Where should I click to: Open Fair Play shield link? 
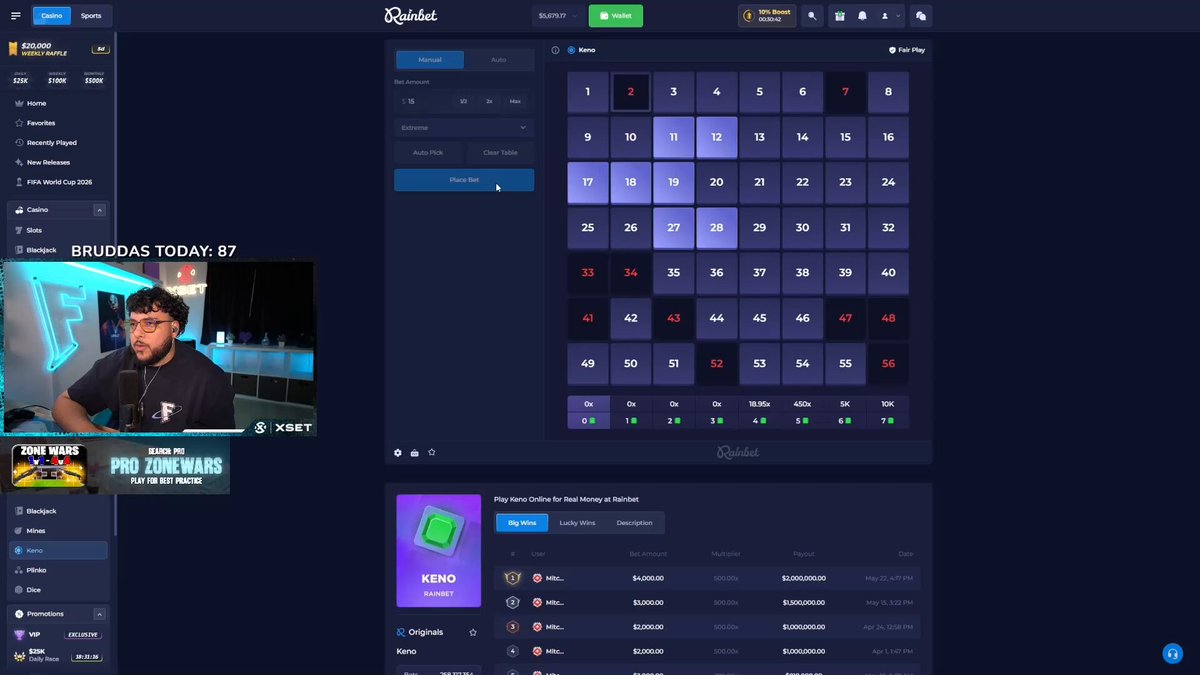pyautogui.click(x=907, y=50)
